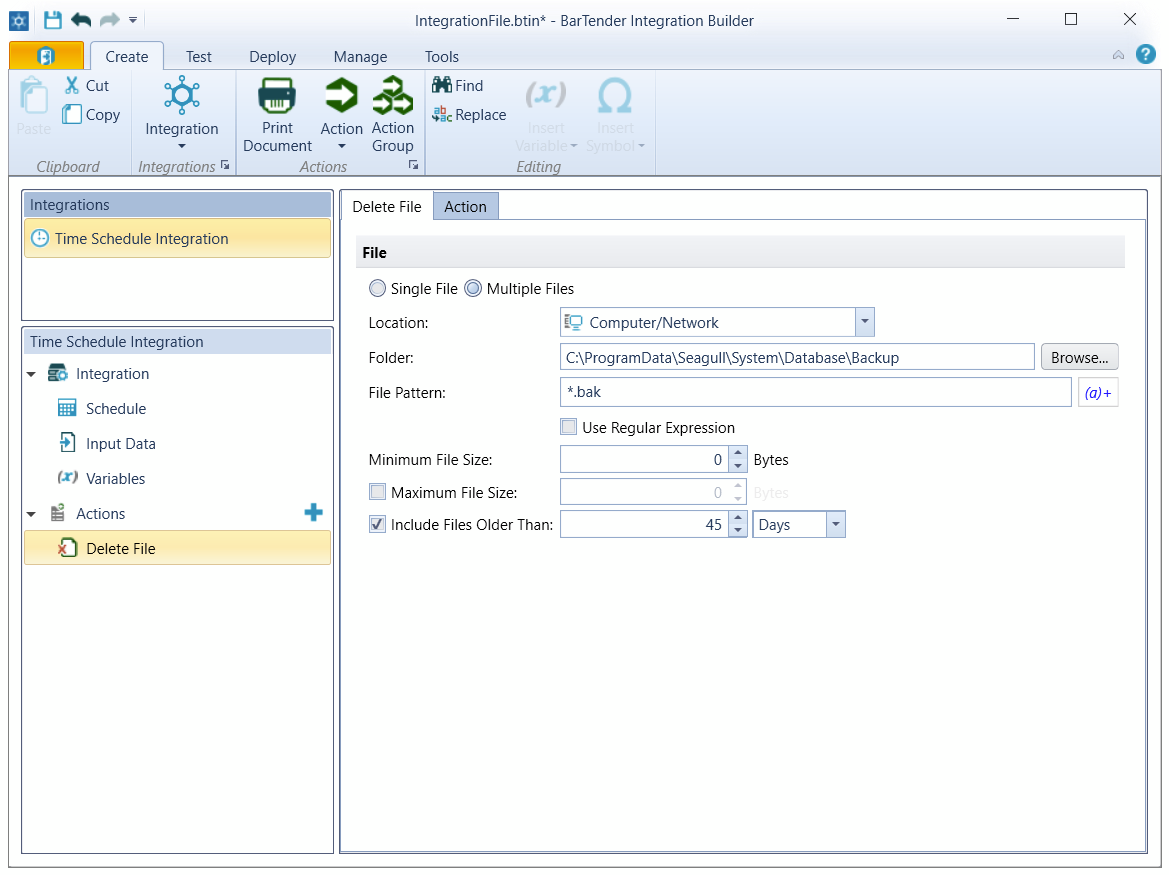
Task: Click the Browse... button
Action: [x=1080, y=358]
